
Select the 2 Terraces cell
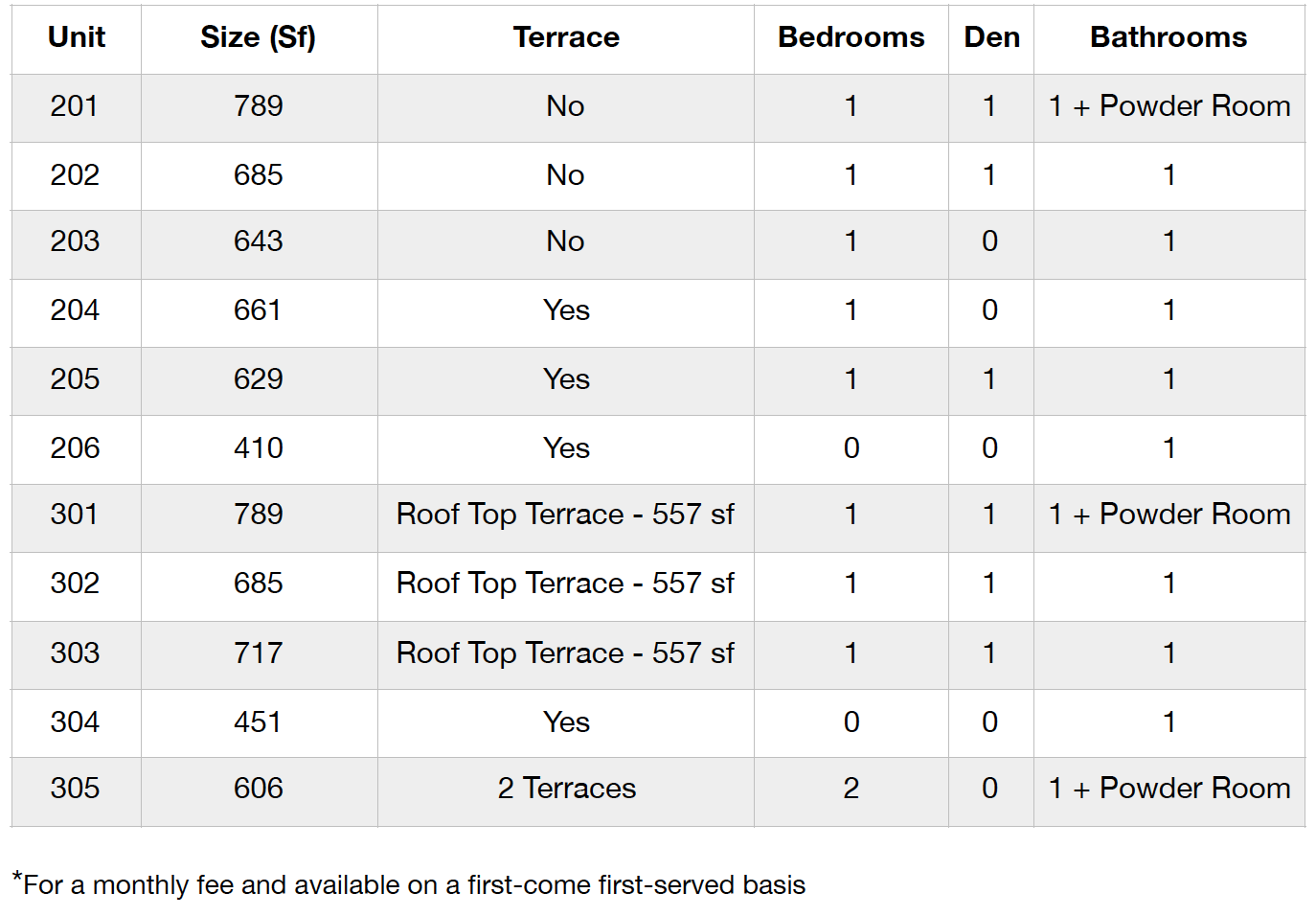(566, 791)
